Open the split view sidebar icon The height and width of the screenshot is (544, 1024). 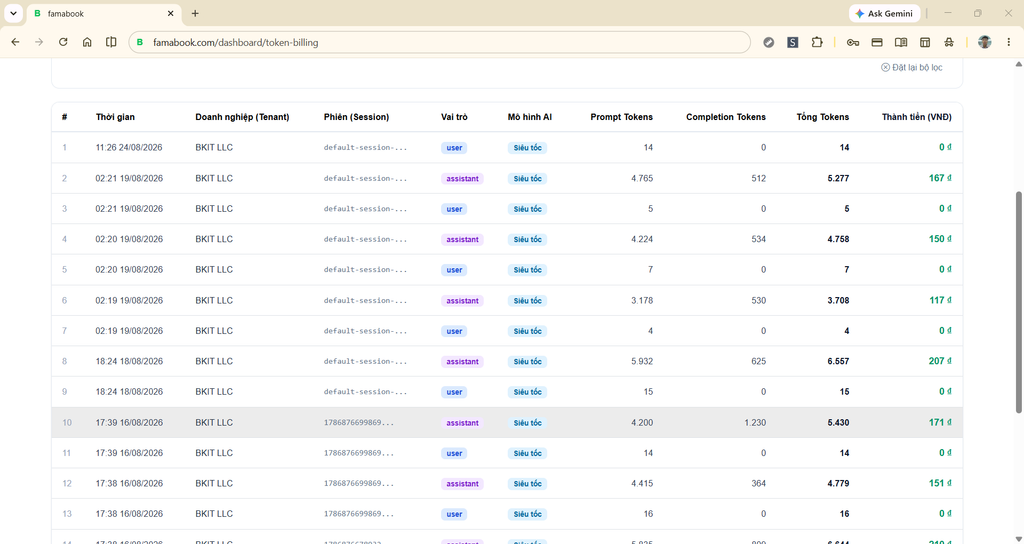(x=111, y=42)
